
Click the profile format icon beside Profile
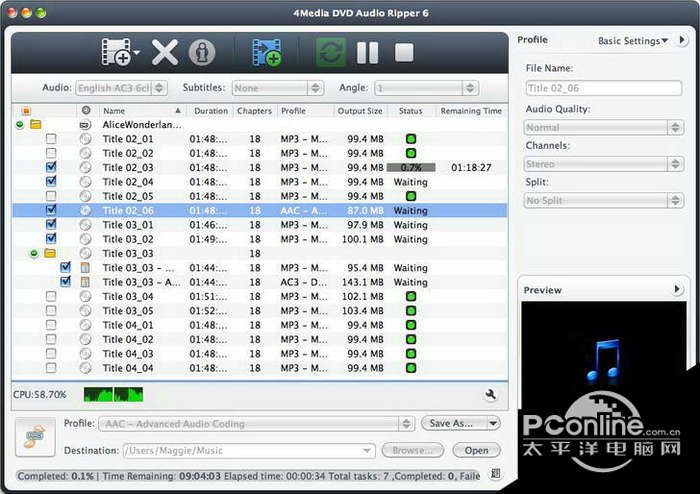[x=35, y=437]
